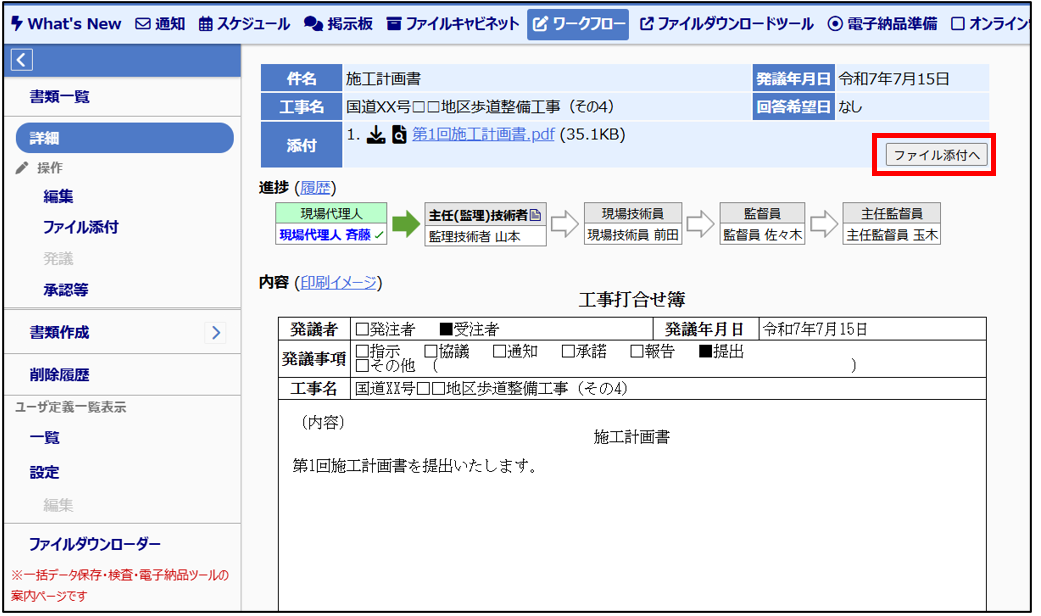
Task: Click the preview icon next to the PDF attachment
Action: point(399,135)
